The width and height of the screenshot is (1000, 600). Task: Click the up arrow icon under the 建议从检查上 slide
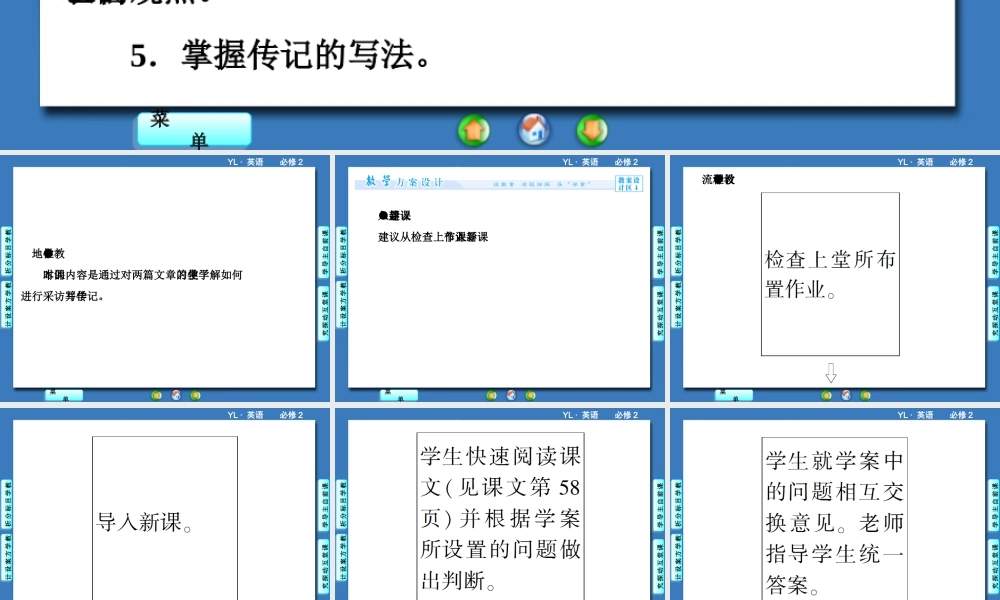click(x=491, y=395)
